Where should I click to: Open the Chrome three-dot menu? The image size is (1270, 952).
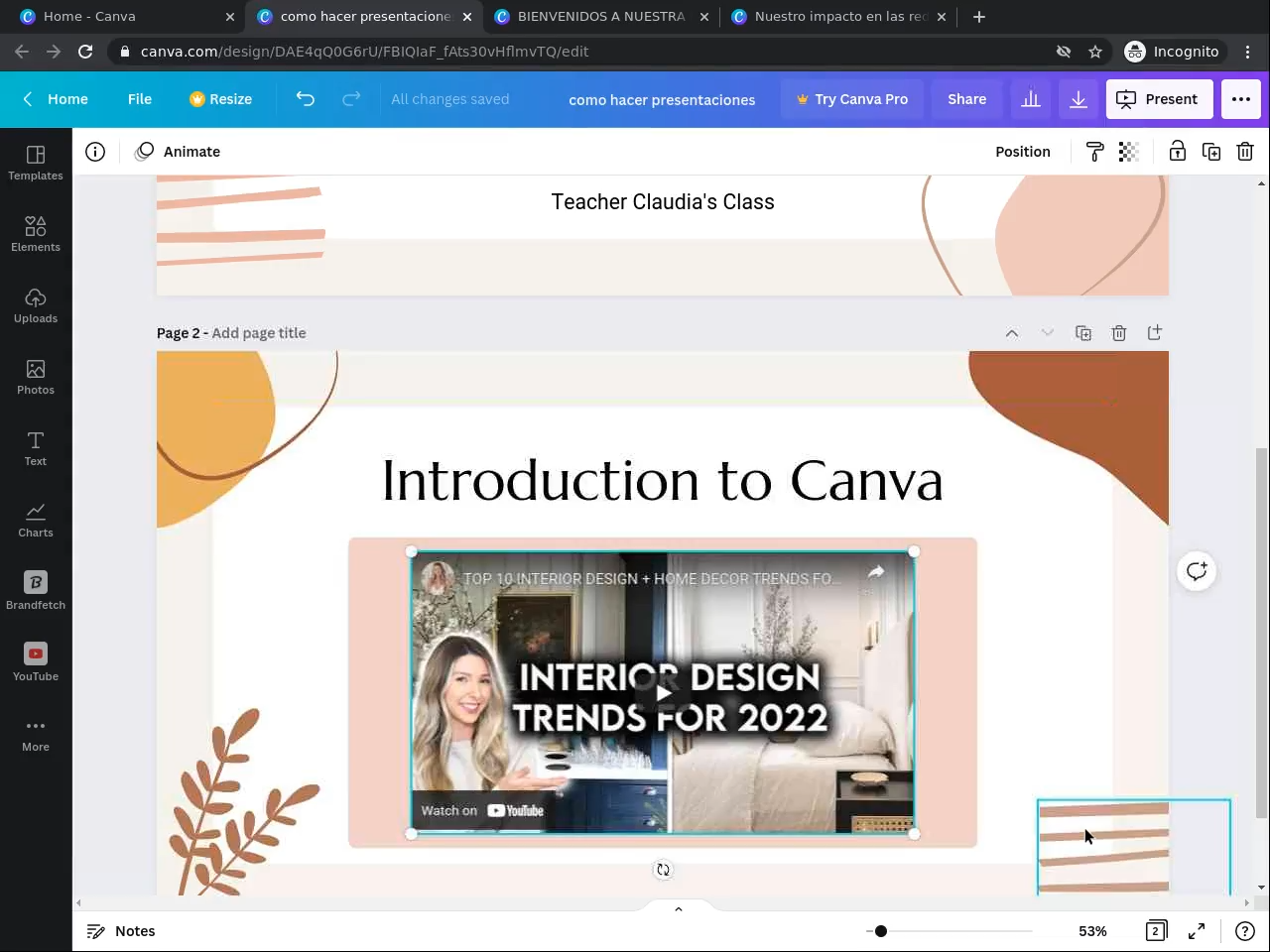pos(1248,52)
